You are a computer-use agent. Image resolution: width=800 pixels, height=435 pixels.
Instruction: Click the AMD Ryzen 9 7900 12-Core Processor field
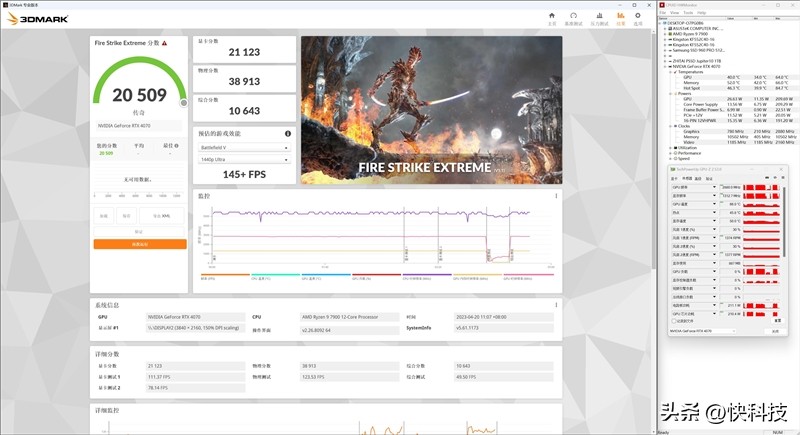tap(349, 317)
